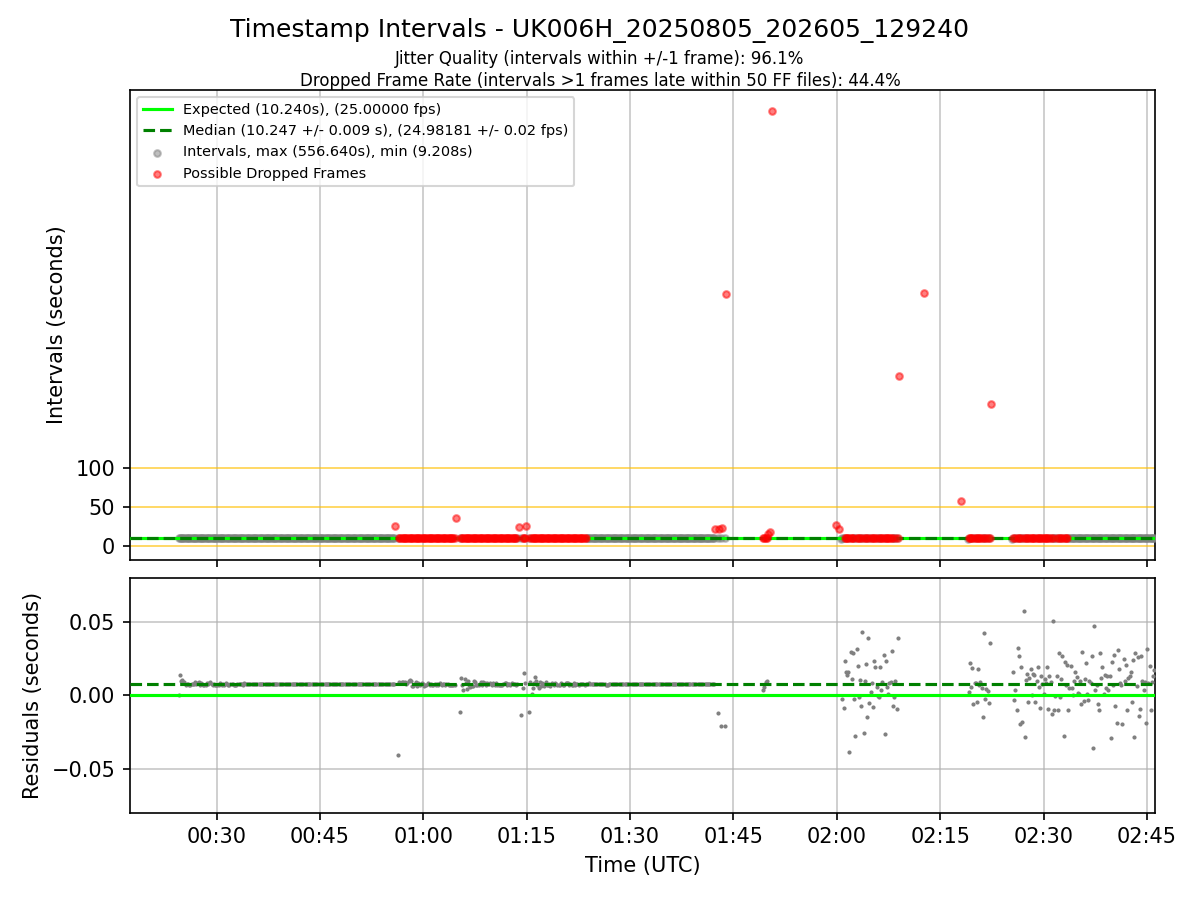1200x900 pixels.
Task: Click the 02:00 time tick label
Action: 837,835
